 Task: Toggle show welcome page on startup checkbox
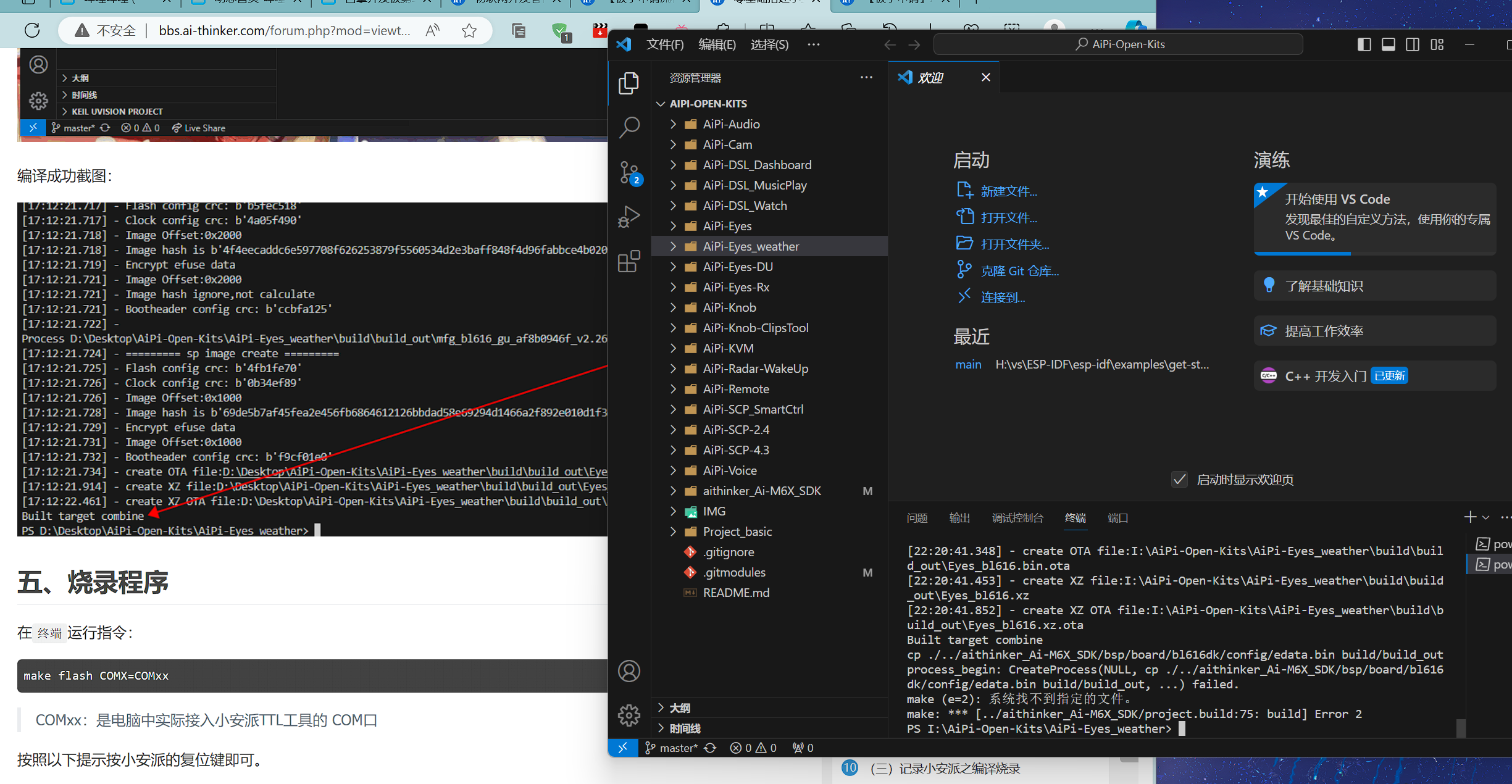click(x=1179, y=480)
